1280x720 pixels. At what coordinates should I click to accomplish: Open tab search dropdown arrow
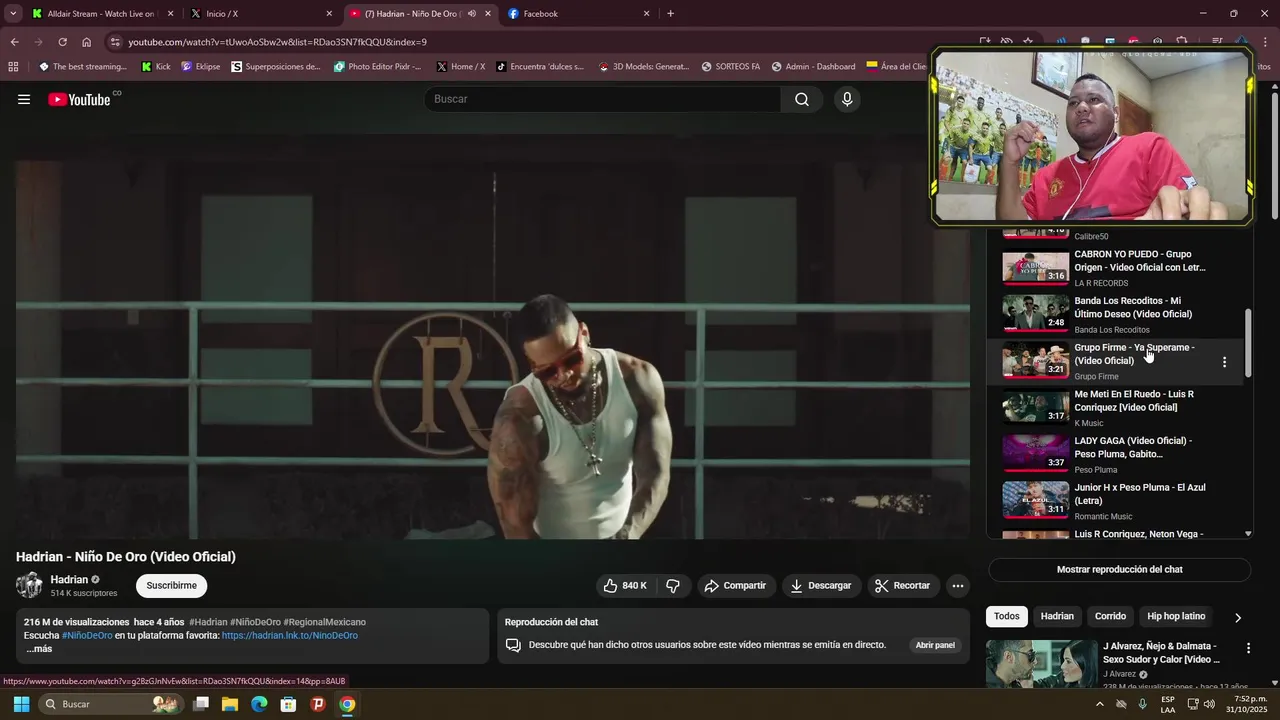tap(13, 14)
